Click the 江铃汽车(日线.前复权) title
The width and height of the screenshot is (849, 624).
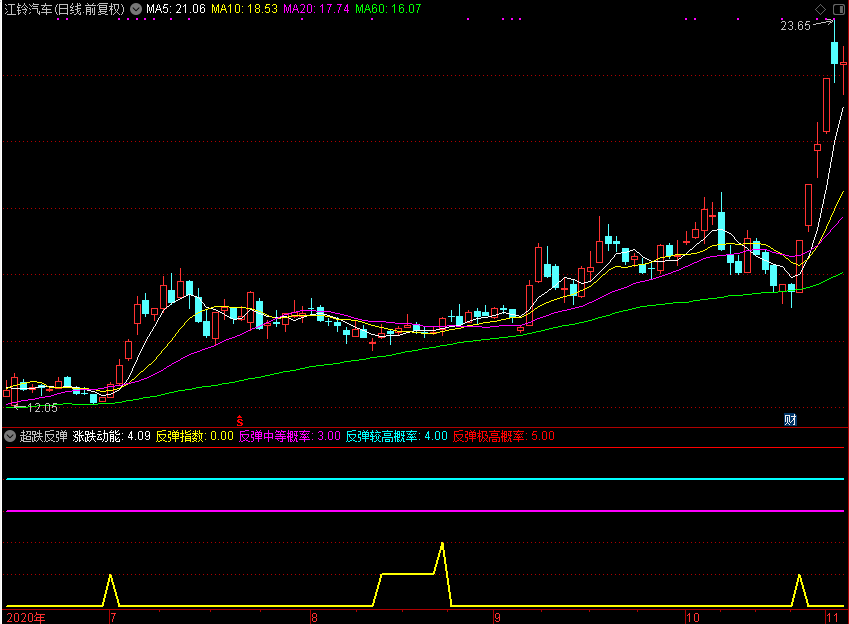coord(64,9)
